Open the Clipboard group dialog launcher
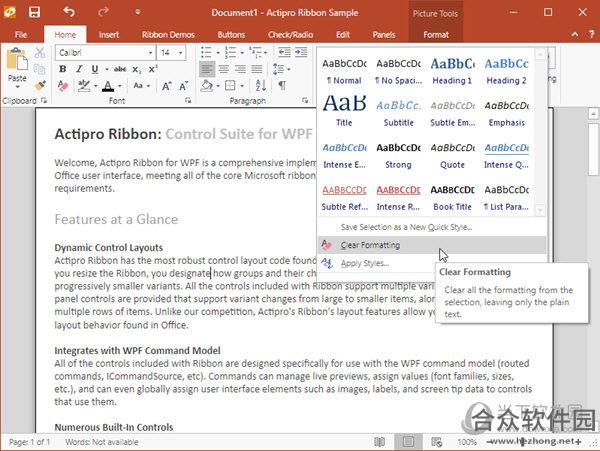Screen dimensions: 600x451 (44, 101)
